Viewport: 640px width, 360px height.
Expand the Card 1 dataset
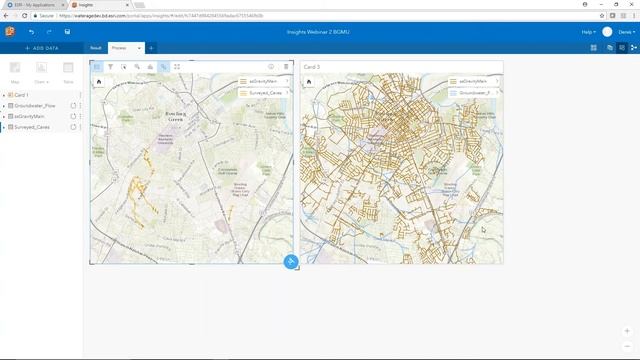click(4, 95)
